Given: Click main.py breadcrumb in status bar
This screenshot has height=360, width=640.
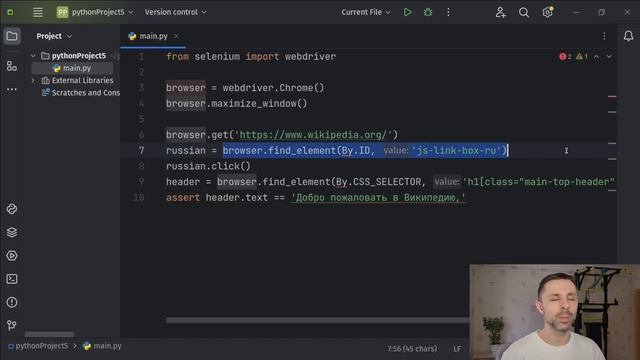Looking at the screenshot, I should click(102, 346).
